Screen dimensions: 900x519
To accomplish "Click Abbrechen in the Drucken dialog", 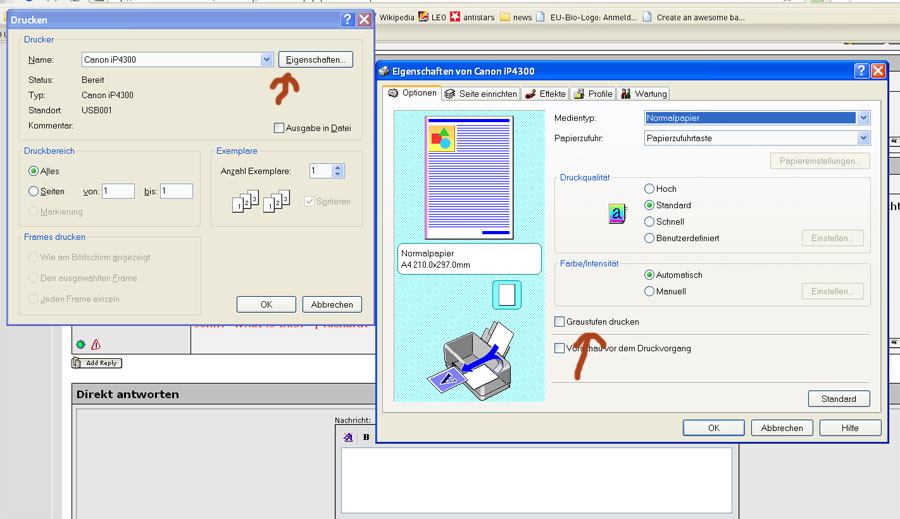I will pyautogui.click(x=332, y=305).
